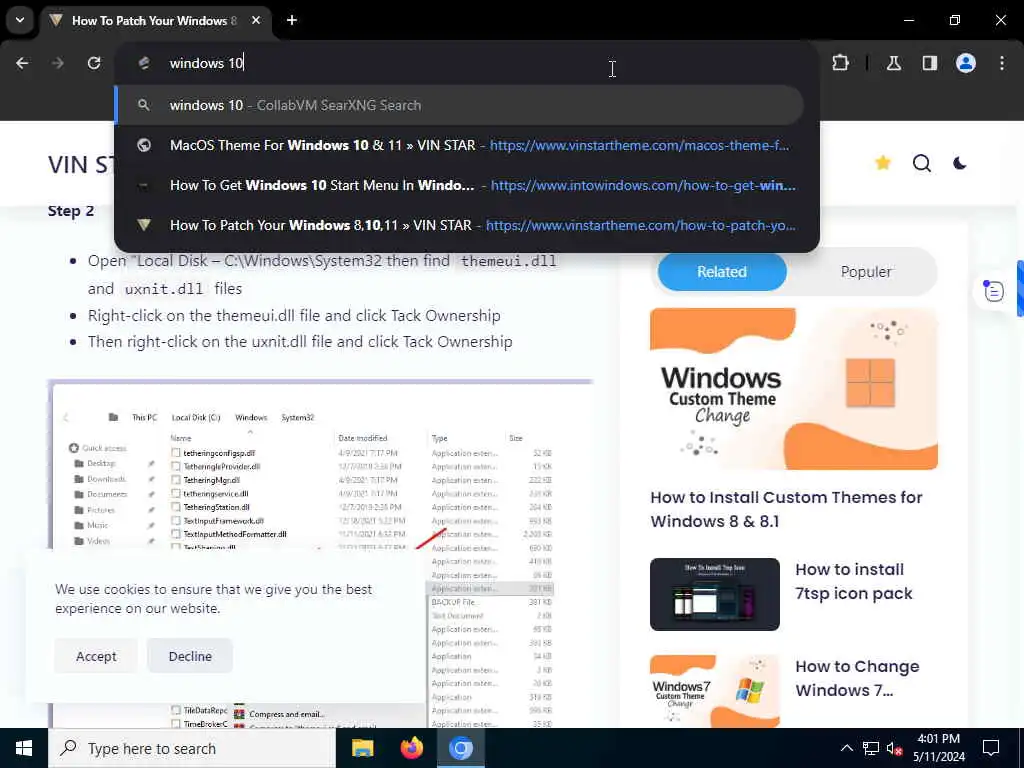
Task: Select the How To Patch Your Windows tab
Action: [x=155, y=20]
